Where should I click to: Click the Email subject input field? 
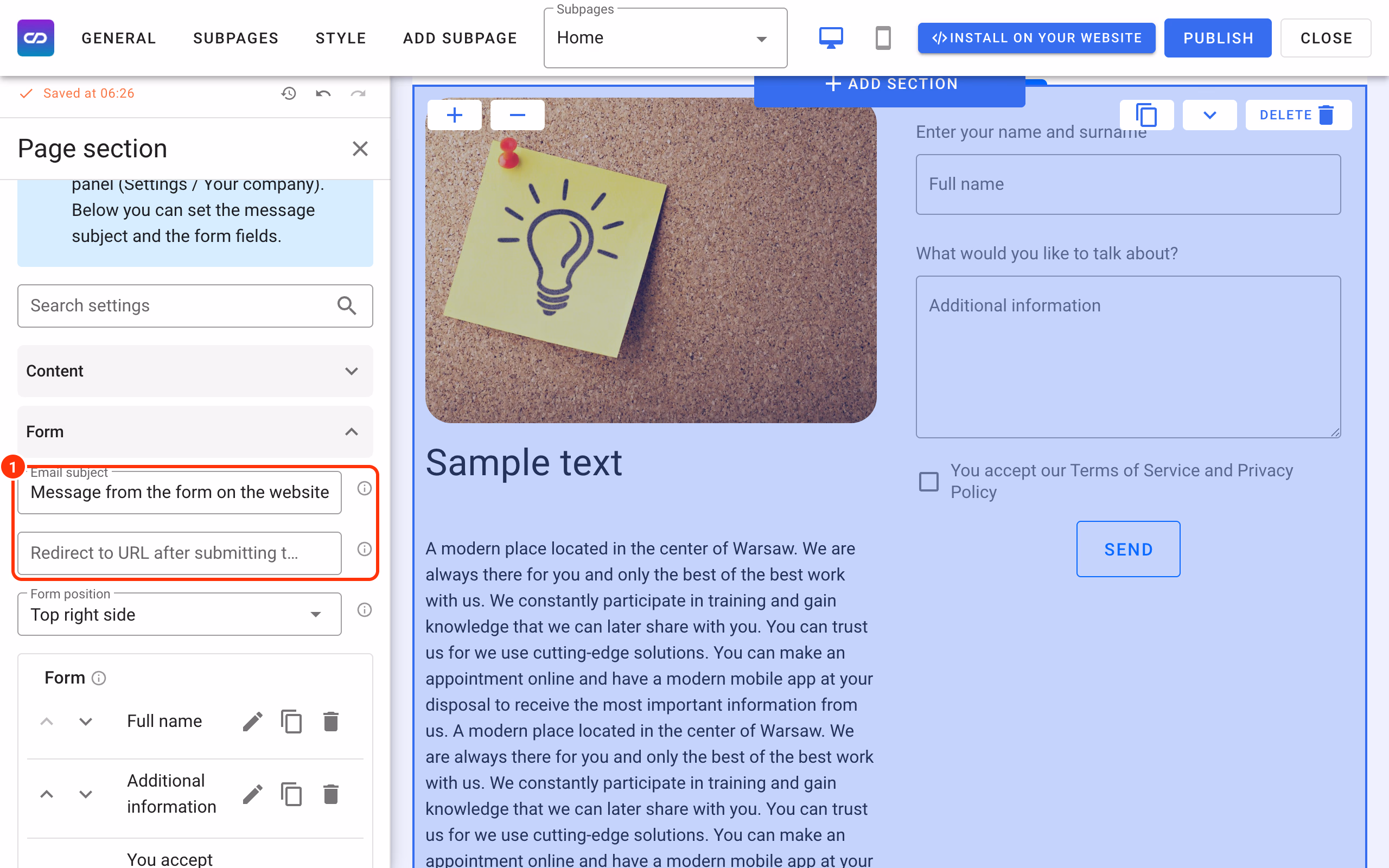(180, 492)
